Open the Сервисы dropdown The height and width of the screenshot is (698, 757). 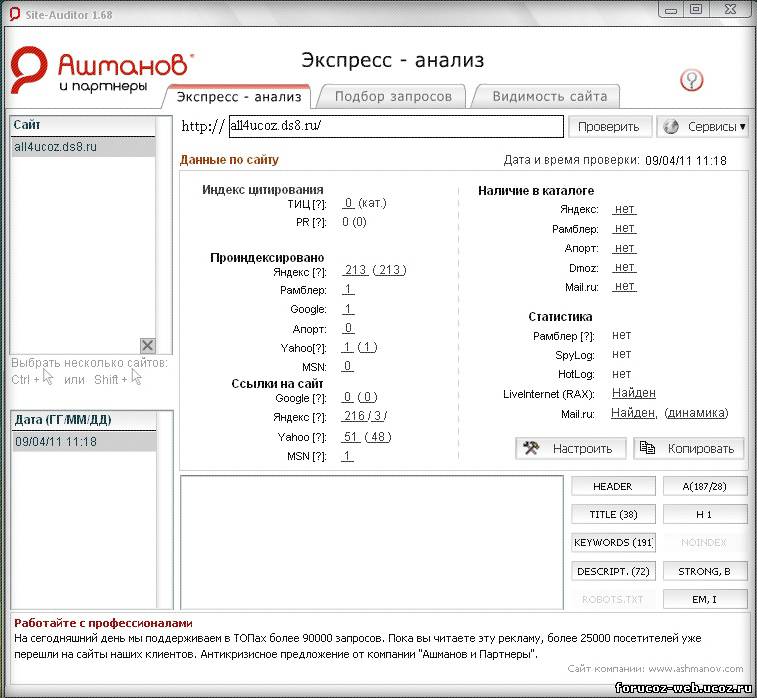click(702, 127)
